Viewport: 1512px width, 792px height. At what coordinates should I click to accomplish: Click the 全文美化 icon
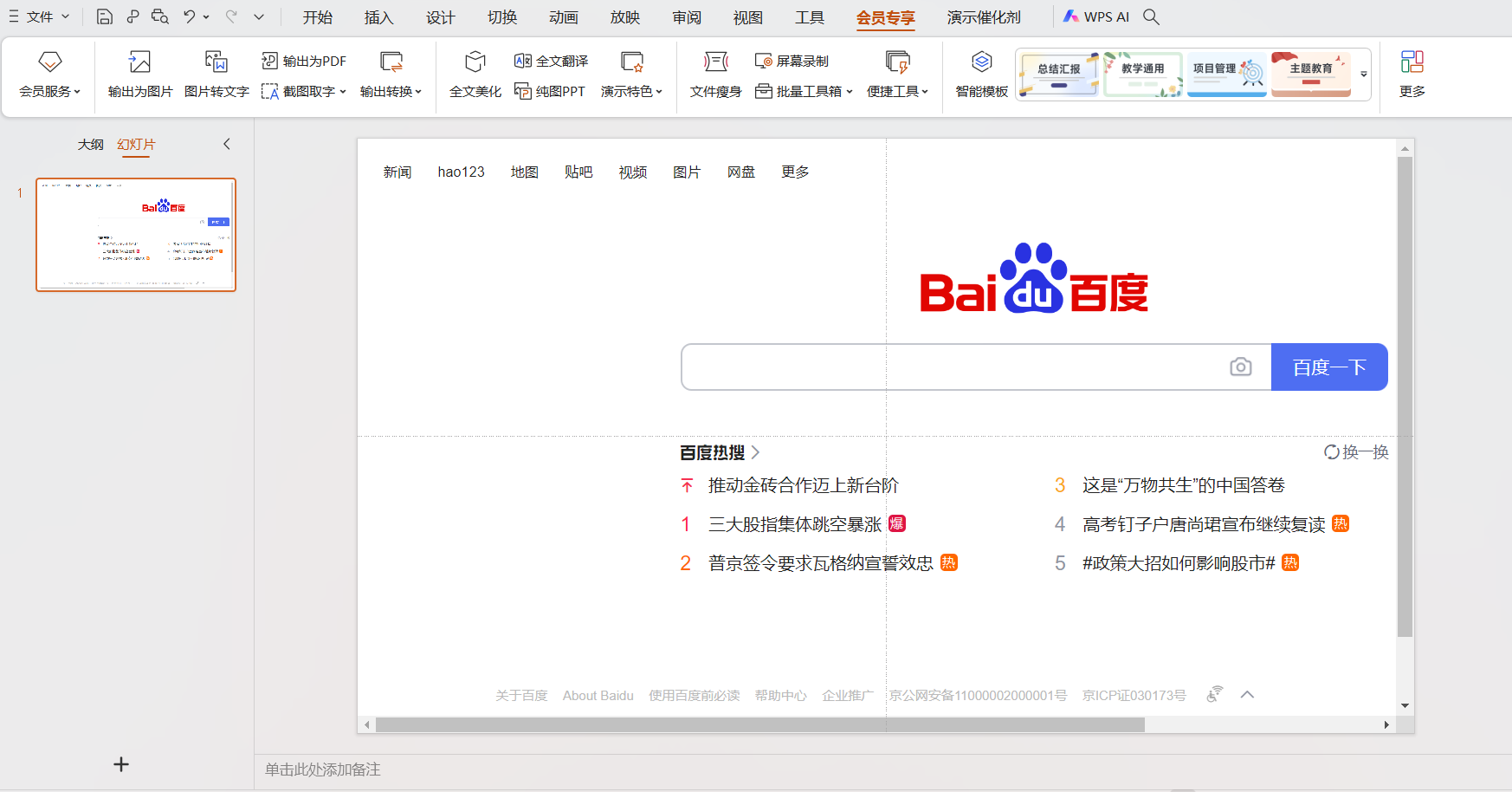pos(475,62)
